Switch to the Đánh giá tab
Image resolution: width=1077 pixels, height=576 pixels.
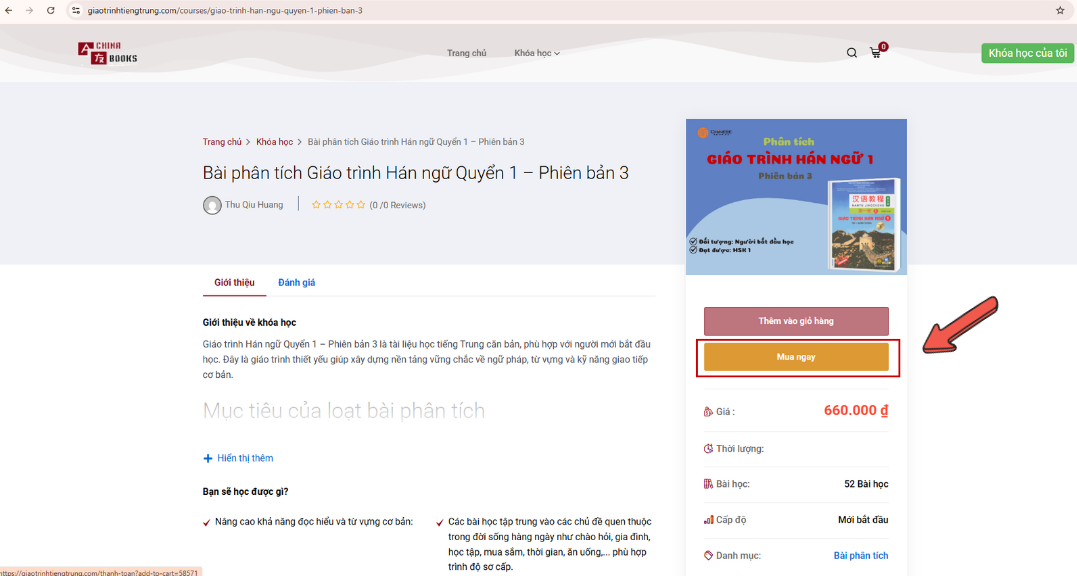pyautogui.click(x=296, y=282)
